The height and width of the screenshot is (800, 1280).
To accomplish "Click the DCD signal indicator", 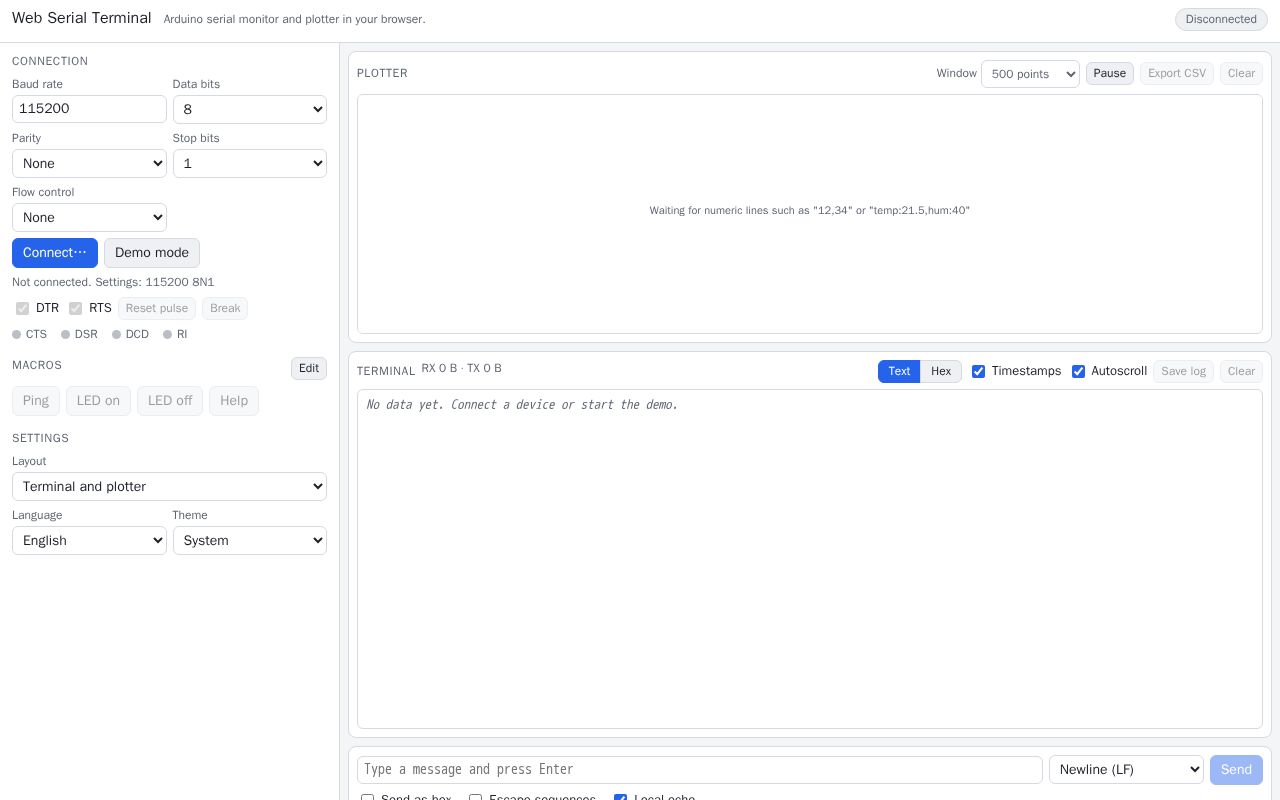I will (x=131, y=334).
